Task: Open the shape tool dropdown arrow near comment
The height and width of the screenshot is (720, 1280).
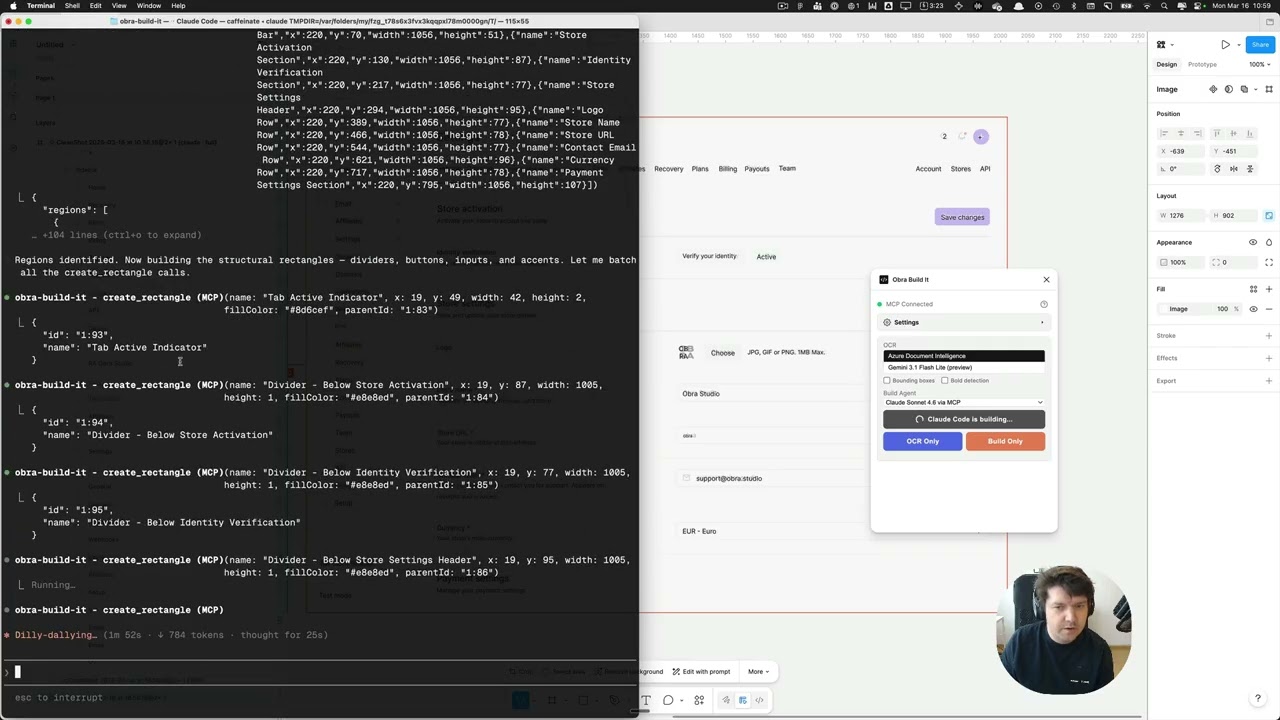Action: (680, 700)
